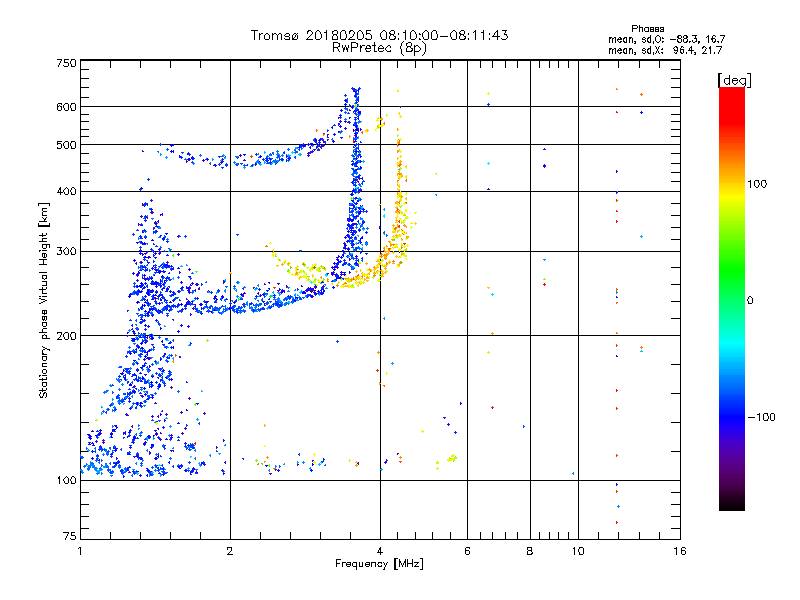Image resolution: width=800 pixels, height=600 pixels.
Task: Click the y-axis tick label '400'
Action: pos(67,192)
